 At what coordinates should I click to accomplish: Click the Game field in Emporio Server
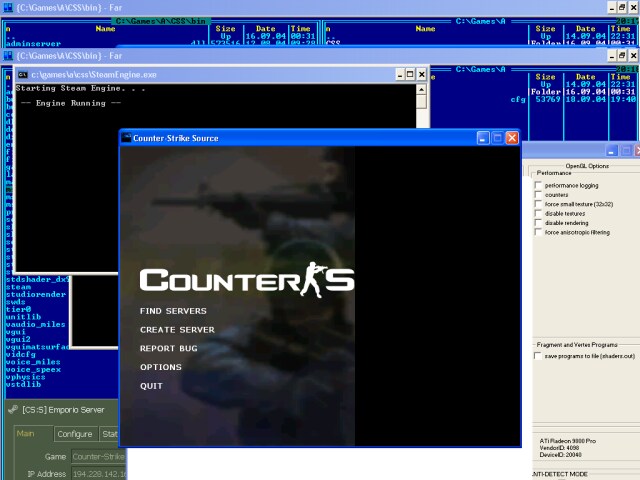98,456
